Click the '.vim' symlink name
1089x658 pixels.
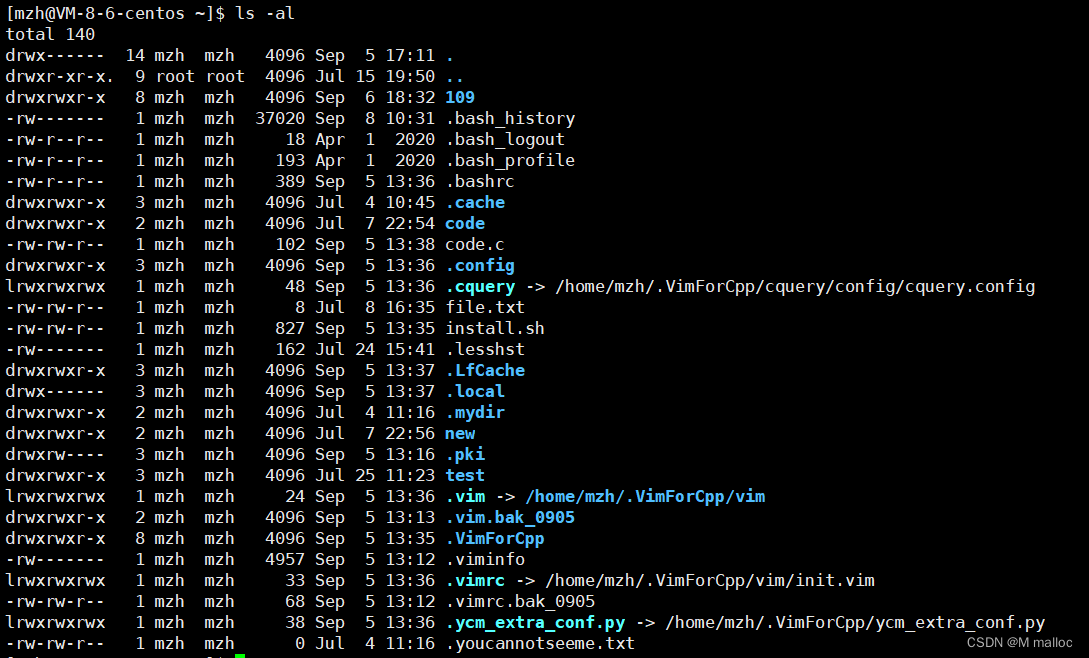[465, 496]
